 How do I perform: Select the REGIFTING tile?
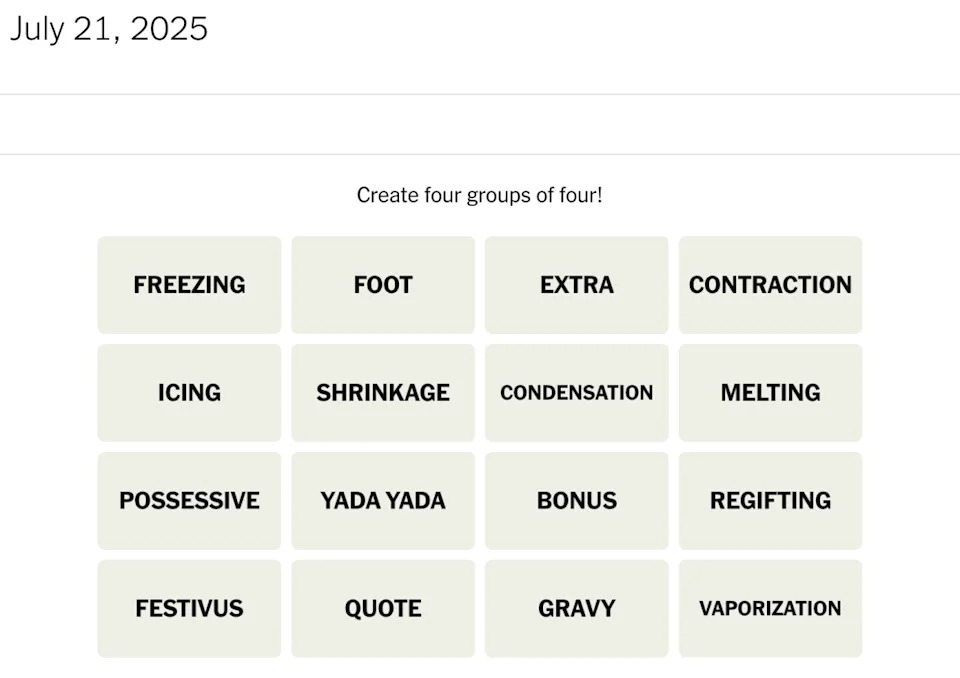770,501
